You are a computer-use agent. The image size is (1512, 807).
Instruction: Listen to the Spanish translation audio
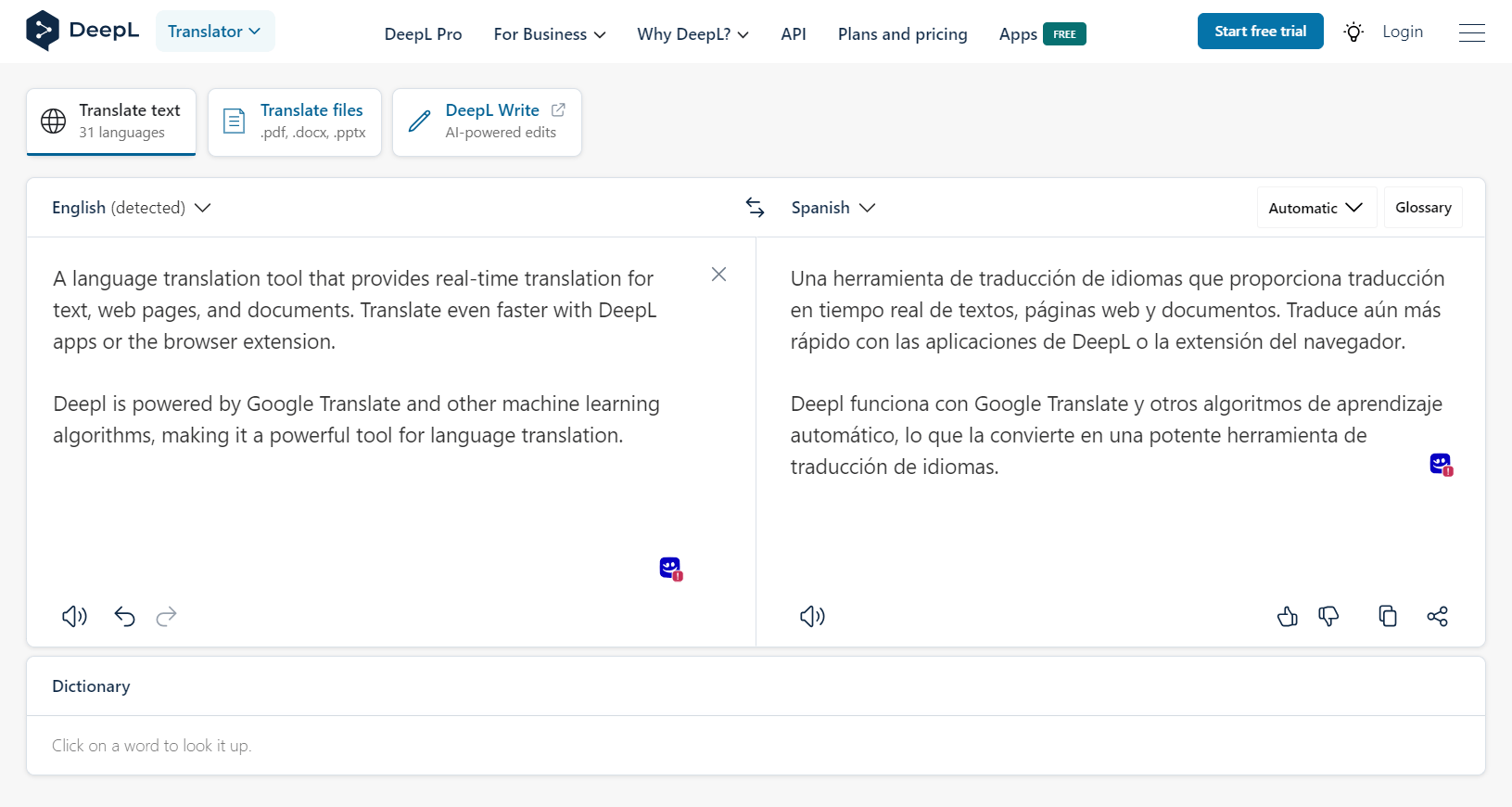coord(812,617)
